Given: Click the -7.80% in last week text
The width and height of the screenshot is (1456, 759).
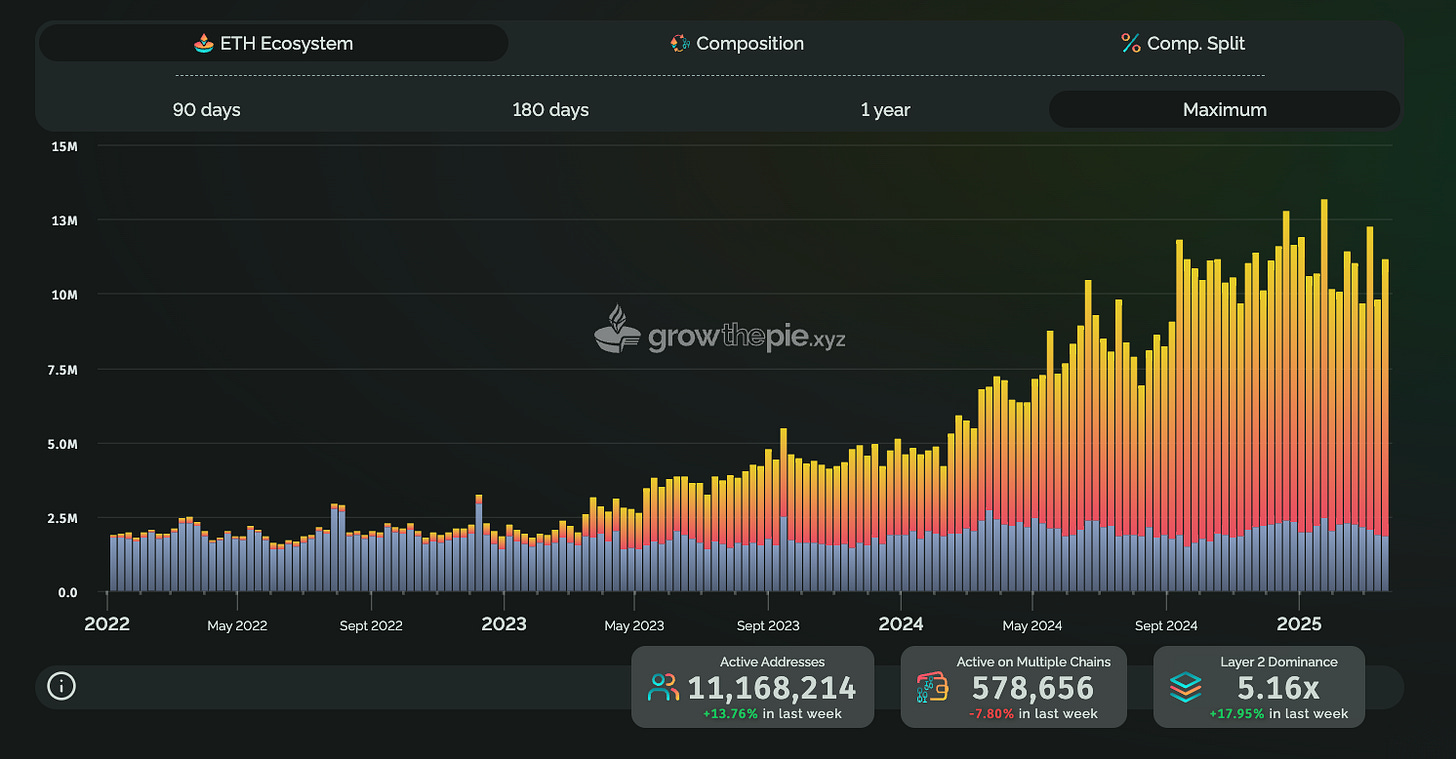Looking at the screenshot, I should click(1033, 714).
